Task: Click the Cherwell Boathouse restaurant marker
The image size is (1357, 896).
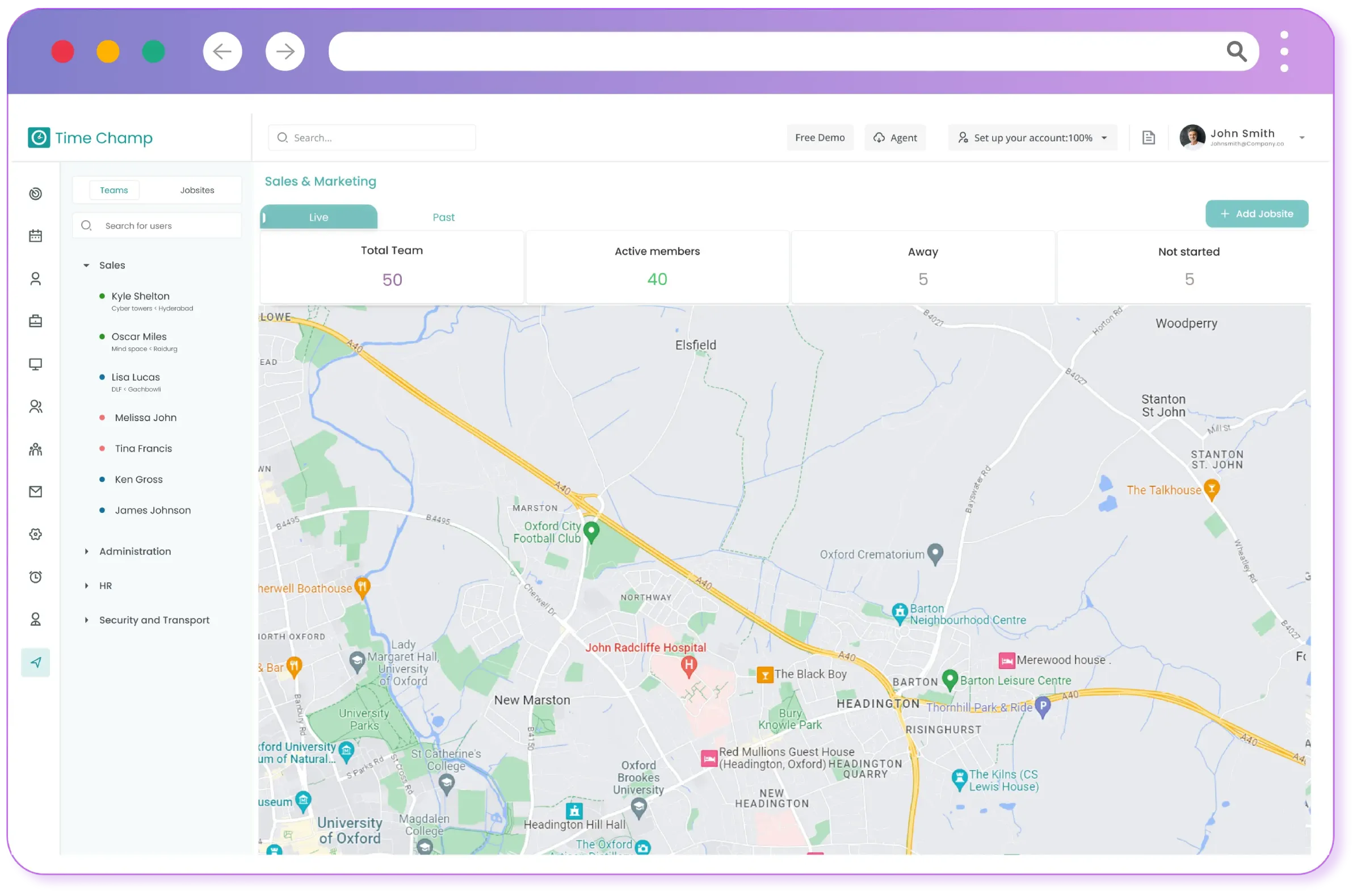Action: 362,588
